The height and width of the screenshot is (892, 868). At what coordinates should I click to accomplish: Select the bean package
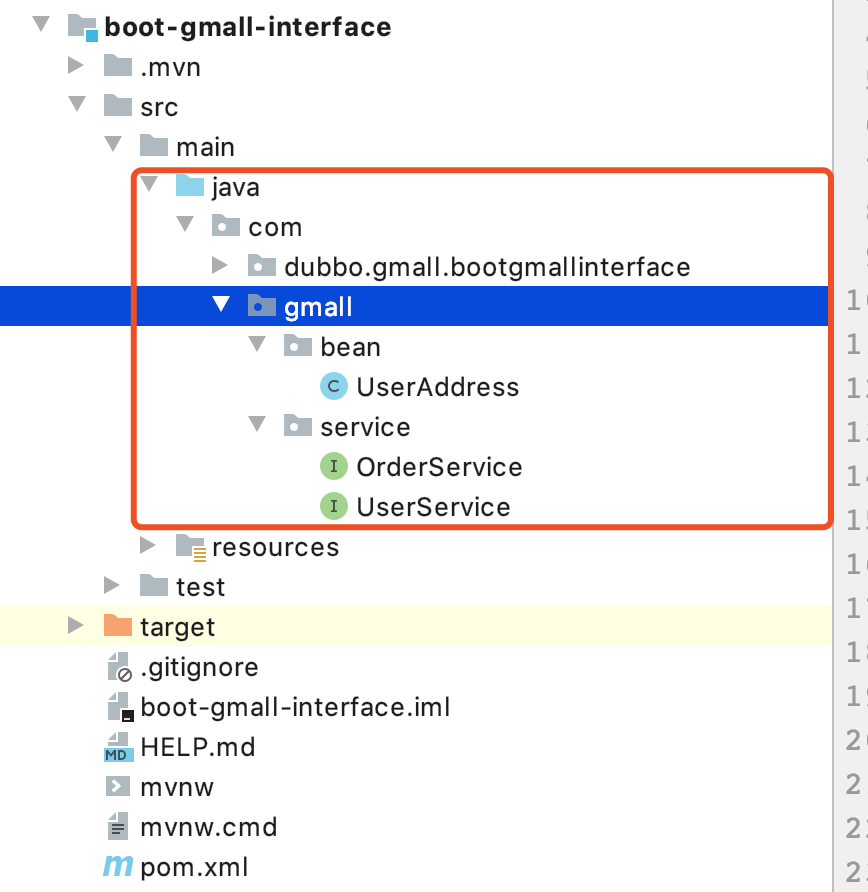coord(350,347)
